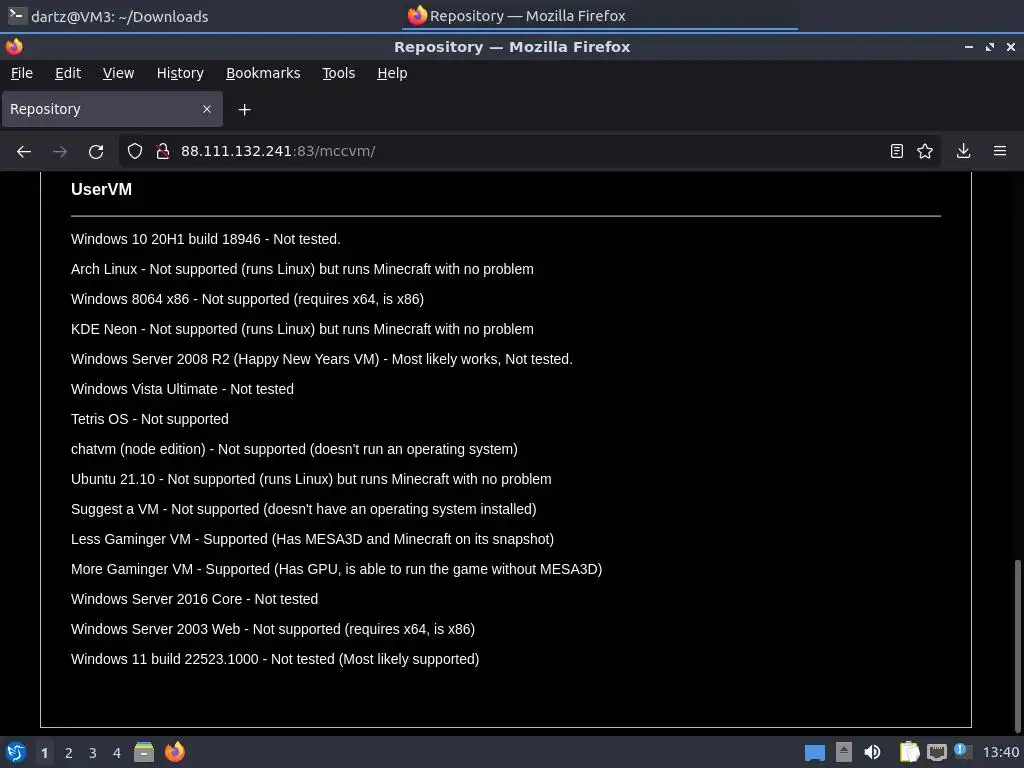This screenshot has height=768, width=1024.
Task: Click Firefox quick-launch icon in taskbar
Action: (x=174, y=752)
